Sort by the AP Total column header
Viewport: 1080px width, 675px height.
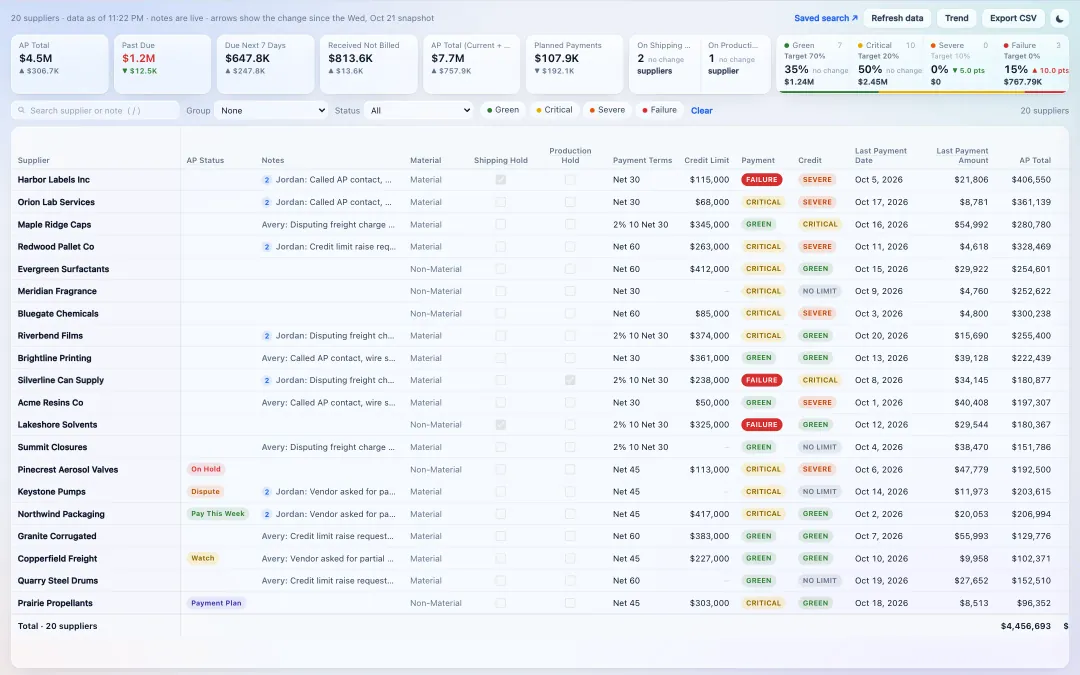[x=1035, y=160]
